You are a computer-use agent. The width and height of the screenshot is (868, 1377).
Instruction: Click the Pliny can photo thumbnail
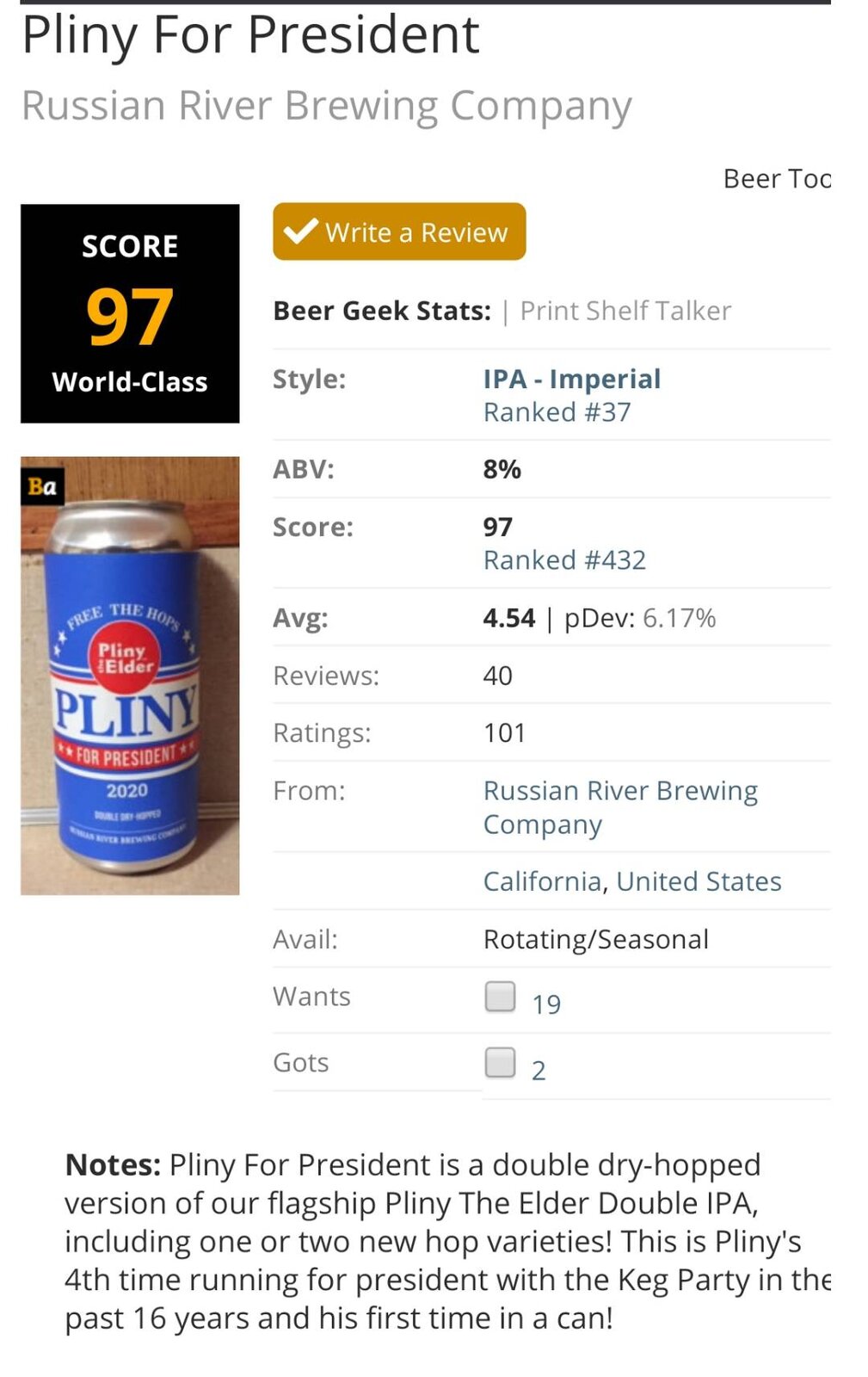(130, 676)
